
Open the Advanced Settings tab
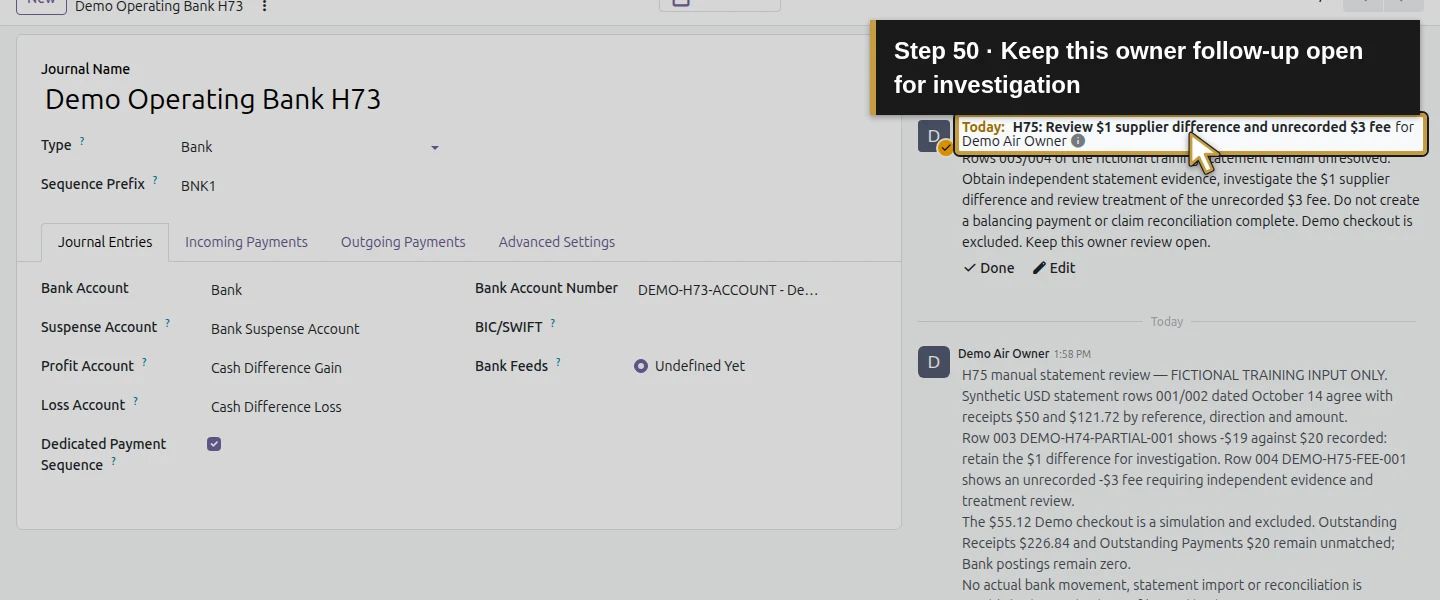click(557, 242)
